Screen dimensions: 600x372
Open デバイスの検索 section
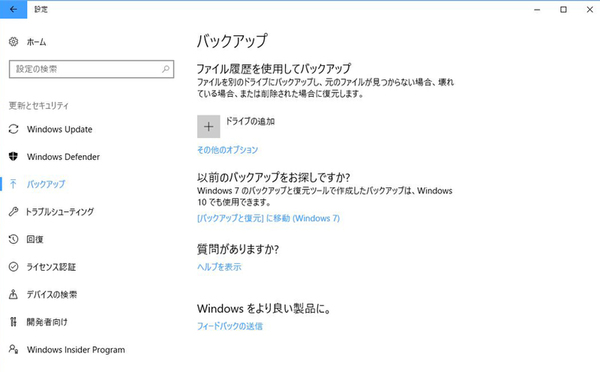tap(52, 294)
